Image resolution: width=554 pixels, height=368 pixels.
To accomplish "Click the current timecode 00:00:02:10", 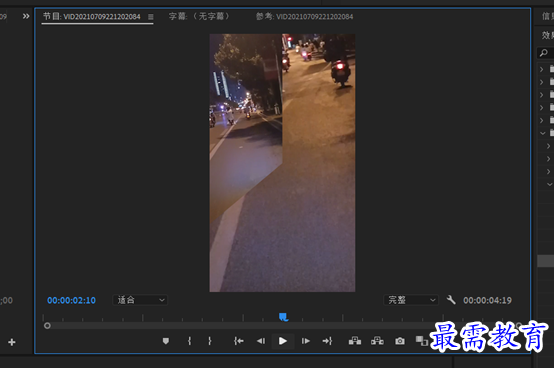I will [x=71, y=300].
